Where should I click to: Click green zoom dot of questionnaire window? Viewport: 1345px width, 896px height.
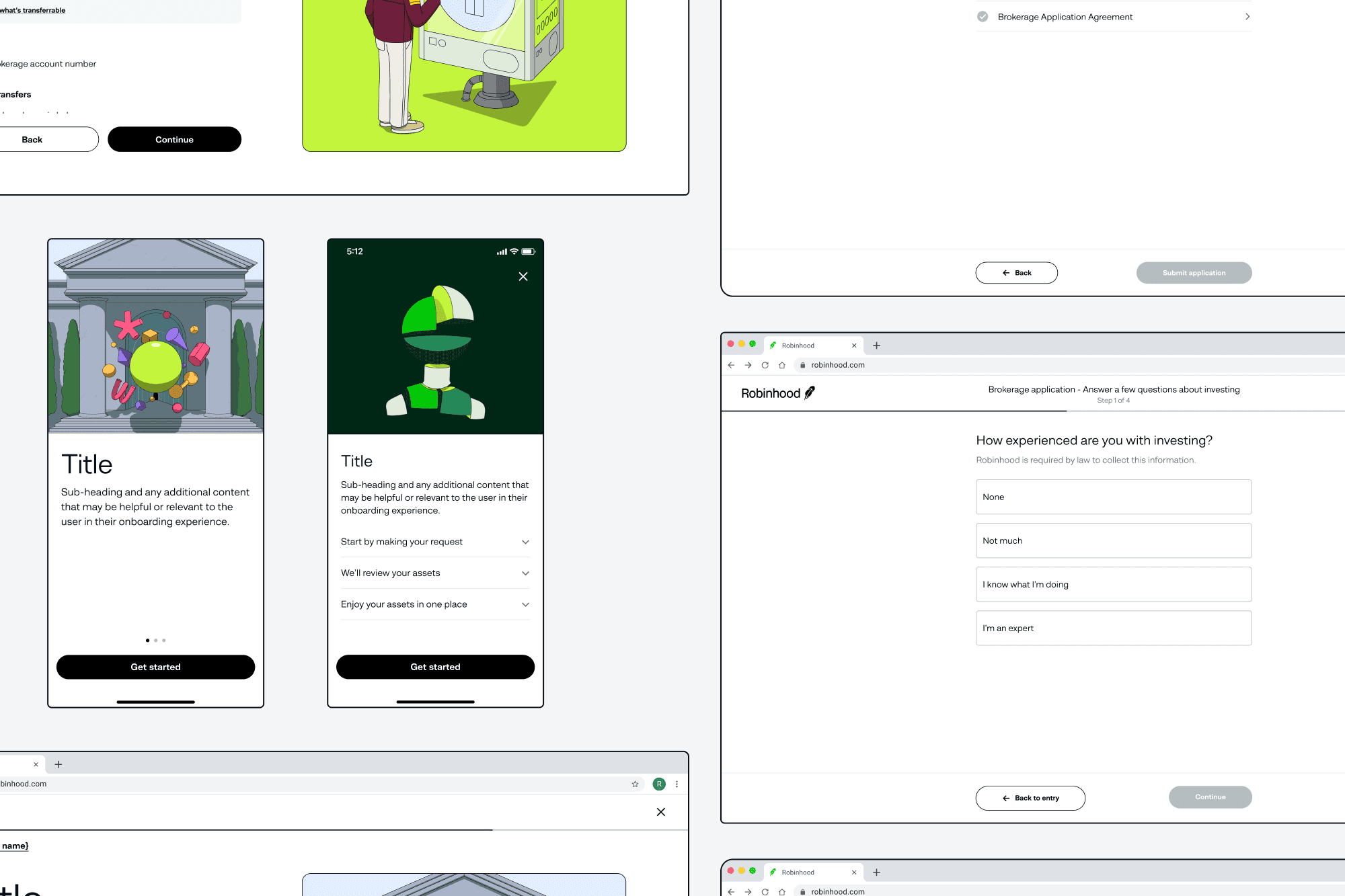(x=753, y=343)
